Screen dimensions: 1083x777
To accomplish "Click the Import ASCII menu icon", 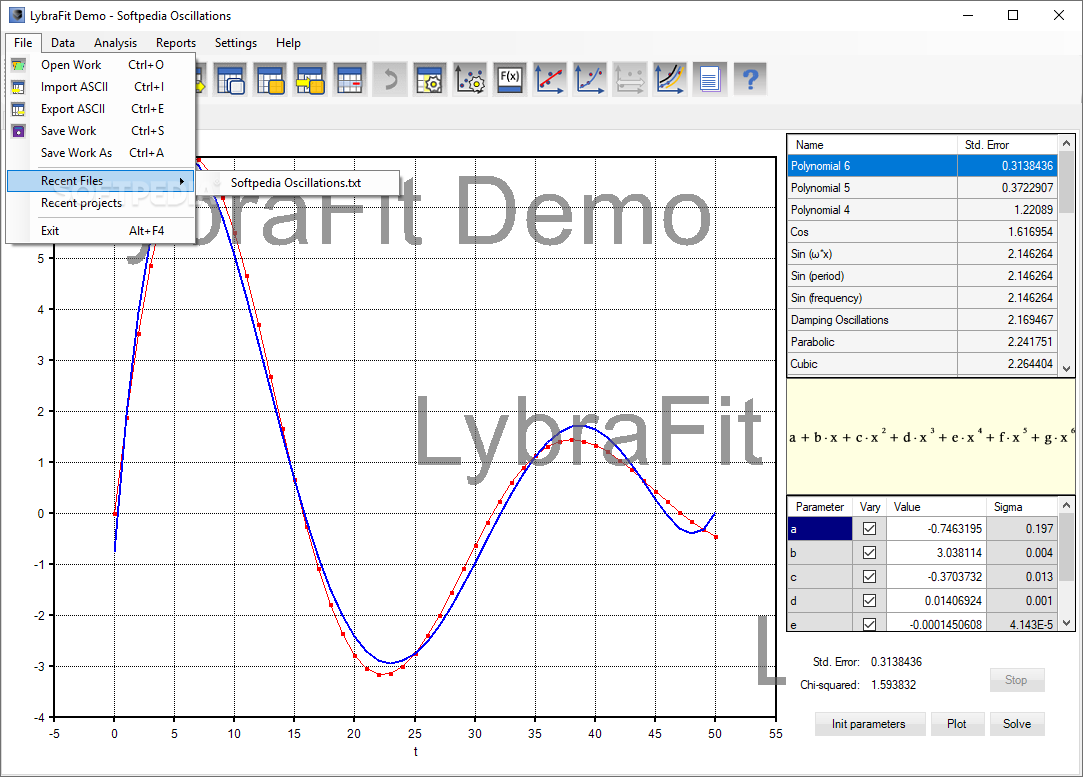I will tap(19, 87).
